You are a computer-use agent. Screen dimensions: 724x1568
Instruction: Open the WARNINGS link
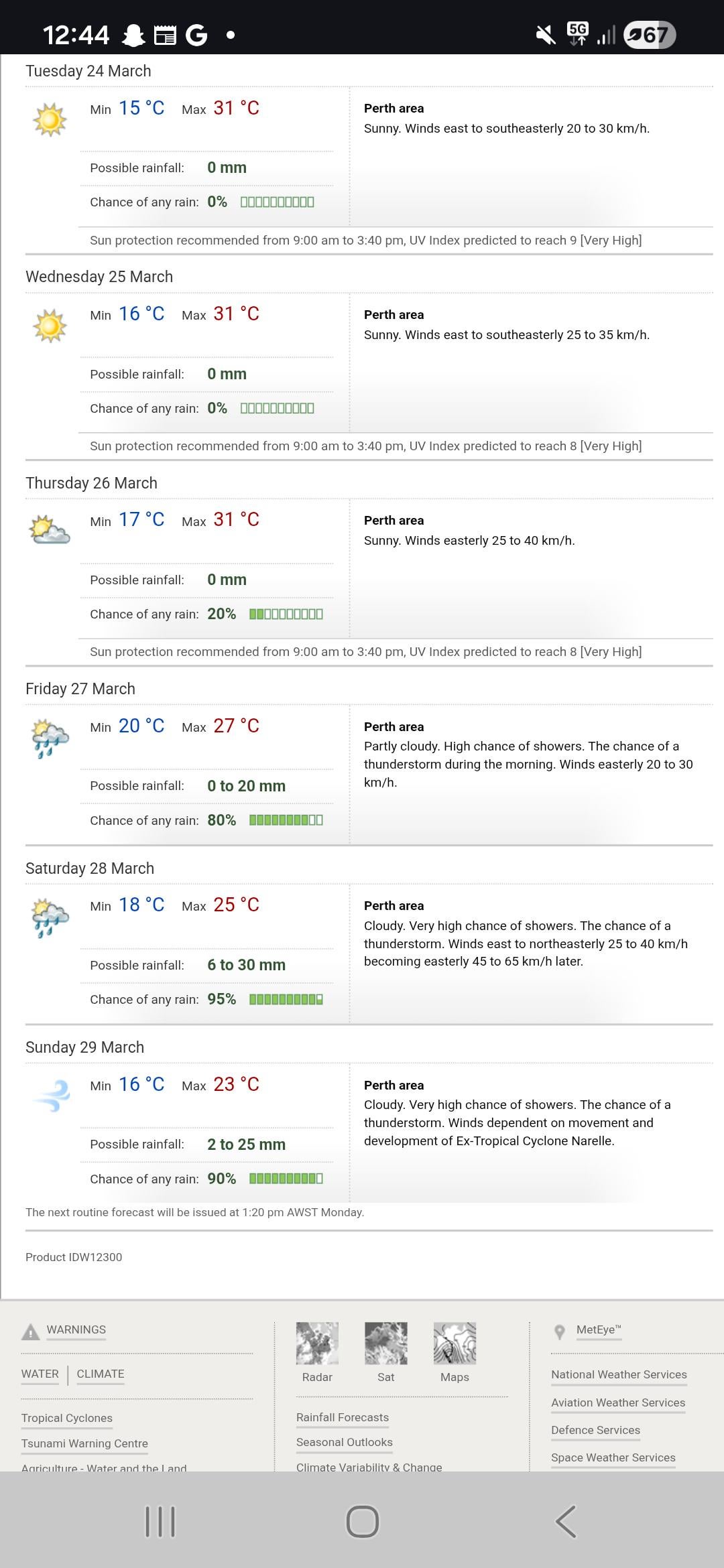(x=76, y=1329)
